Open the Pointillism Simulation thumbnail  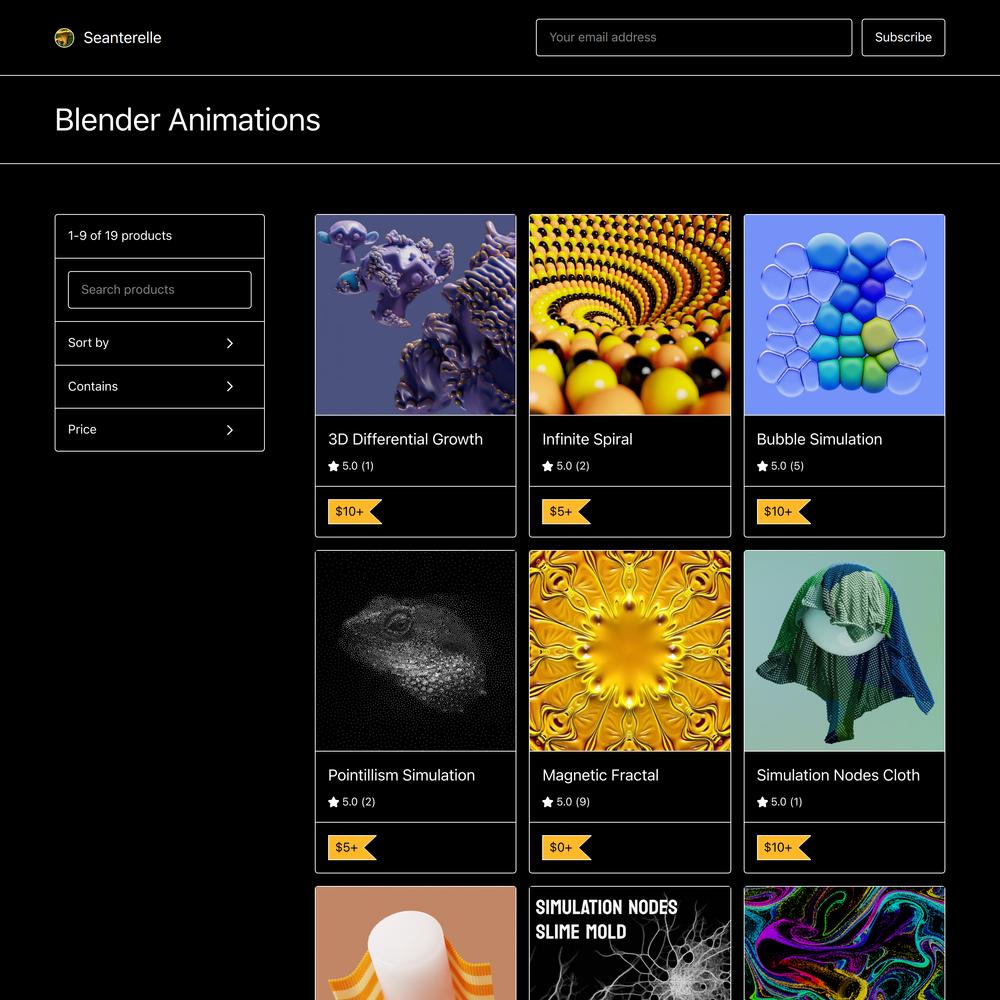(x=415, y=651)
